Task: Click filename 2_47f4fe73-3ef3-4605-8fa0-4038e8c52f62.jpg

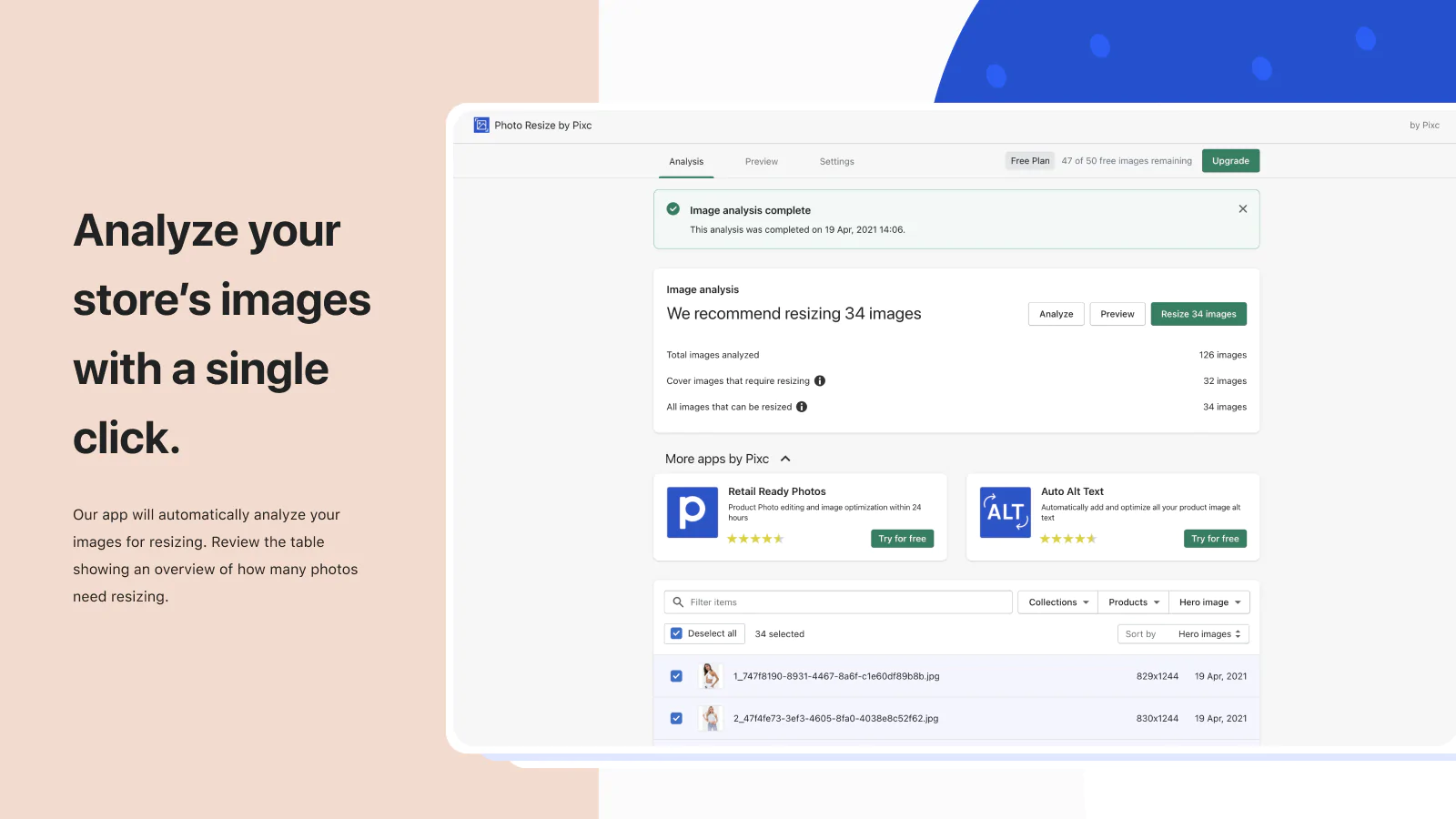Action: click(835, 718)
